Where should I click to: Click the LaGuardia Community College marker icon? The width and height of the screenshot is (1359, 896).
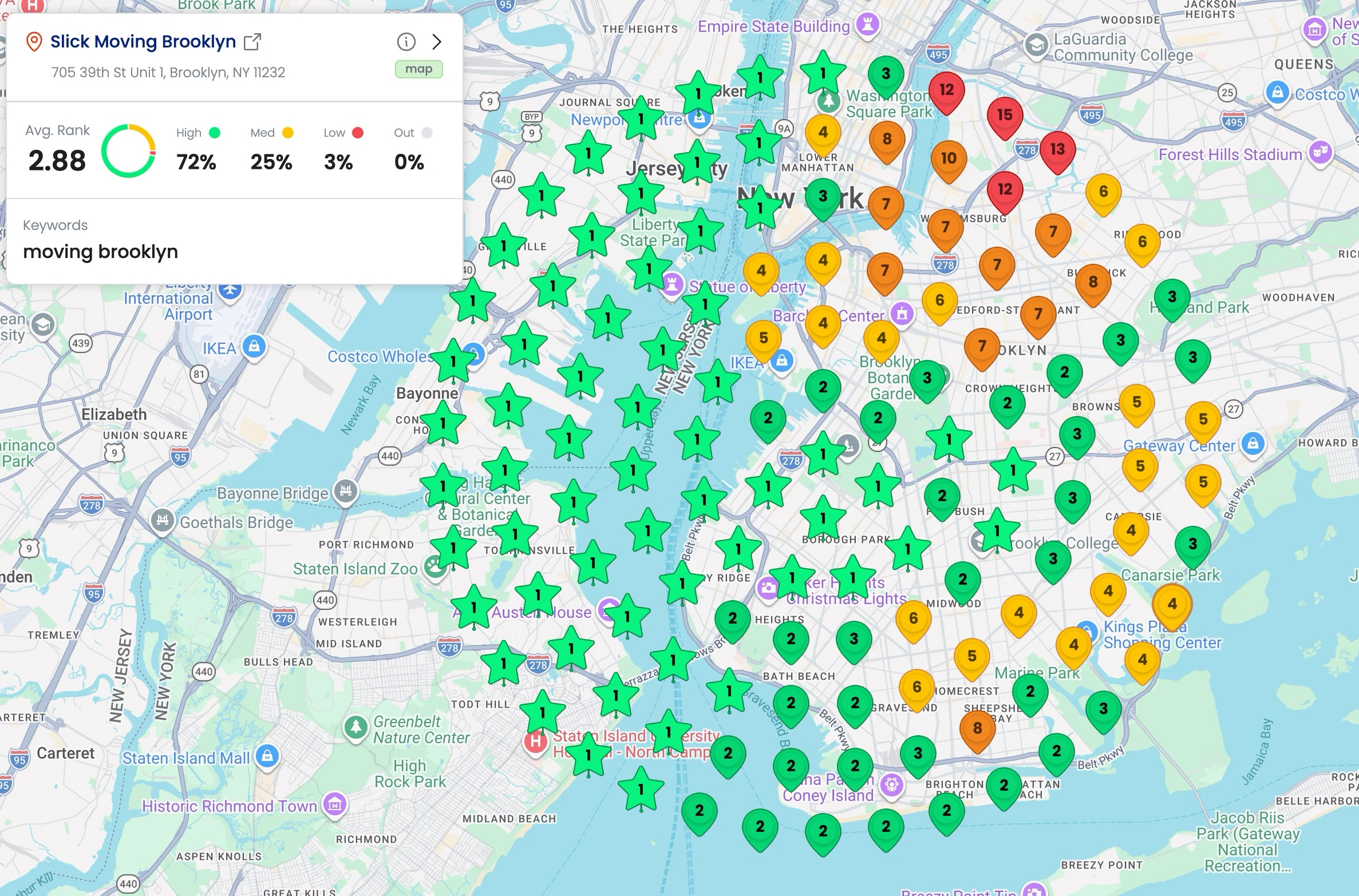pos(1036,45)
